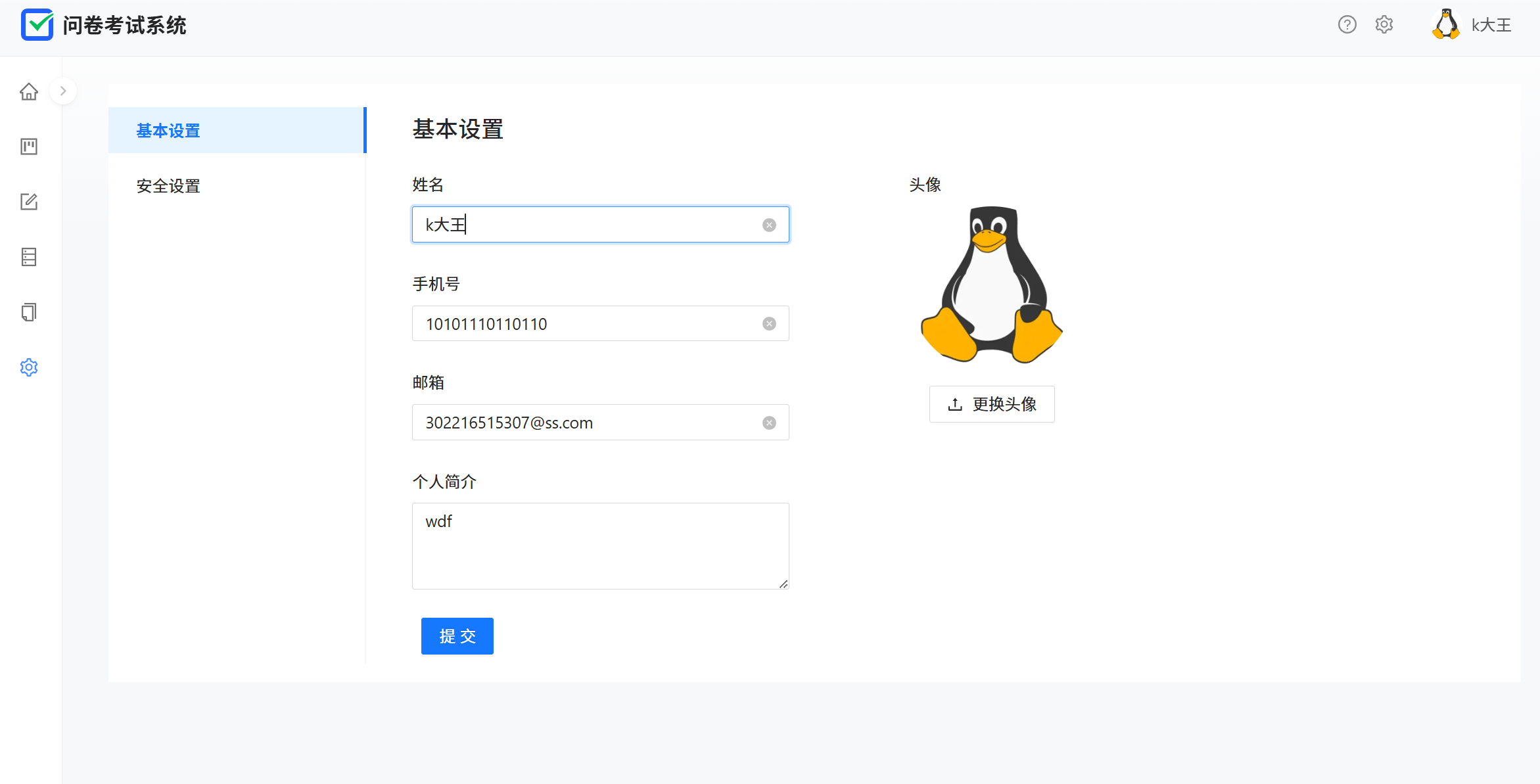Click the home icon in sidebar
Screen dimensions: 1540x784
tap(29, 91)
